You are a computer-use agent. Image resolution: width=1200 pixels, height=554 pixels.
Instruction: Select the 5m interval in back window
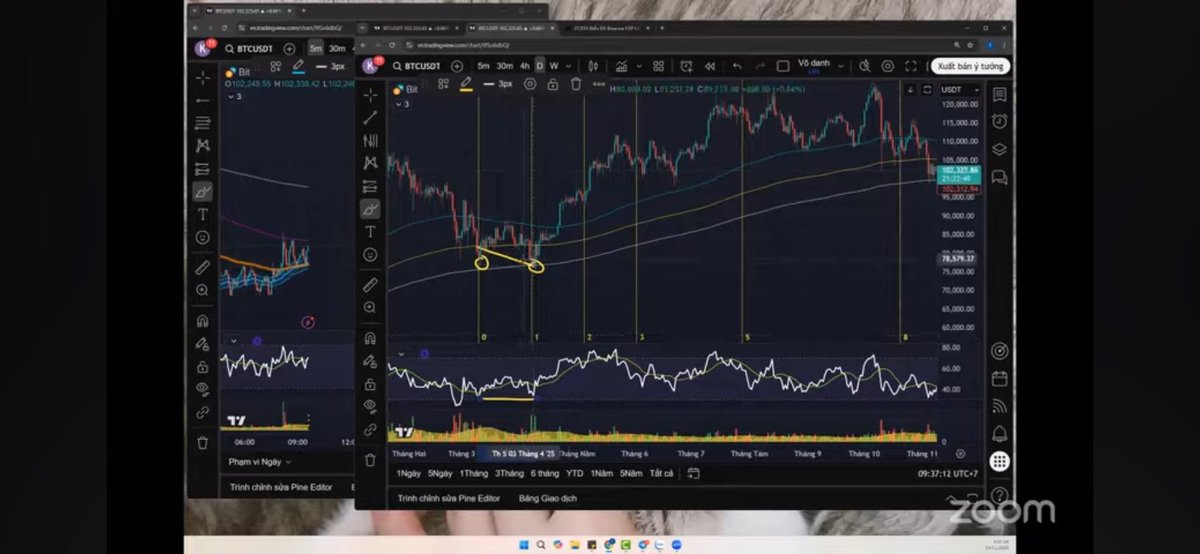point(315,48)
